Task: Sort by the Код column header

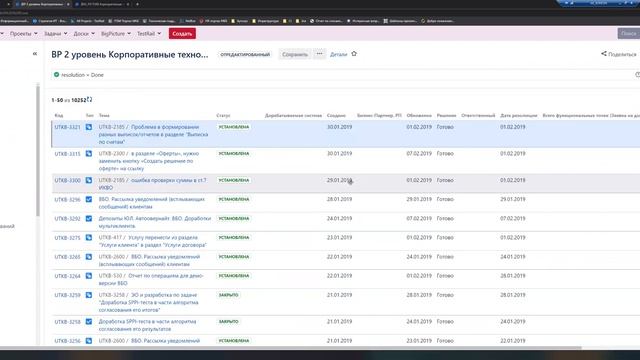Action: click(59, 116)
